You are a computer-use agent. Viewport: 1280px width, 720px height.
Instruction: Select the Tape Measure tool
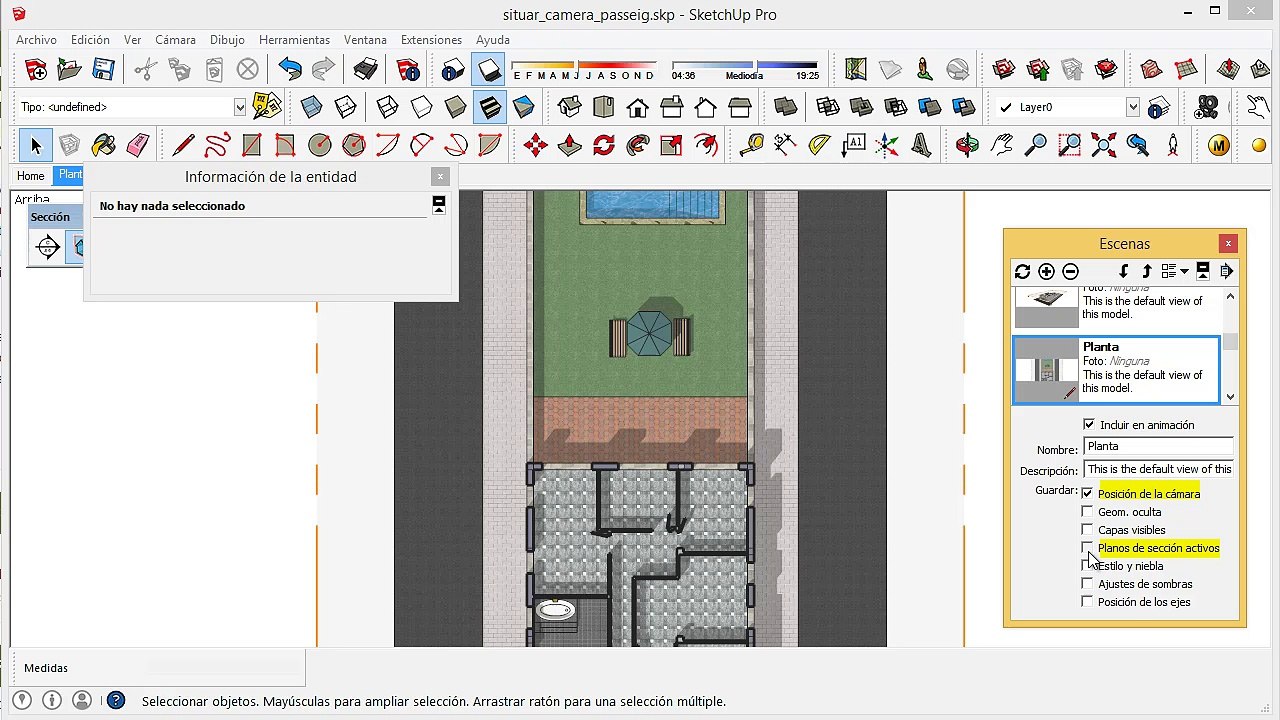[x=751, y=146]
